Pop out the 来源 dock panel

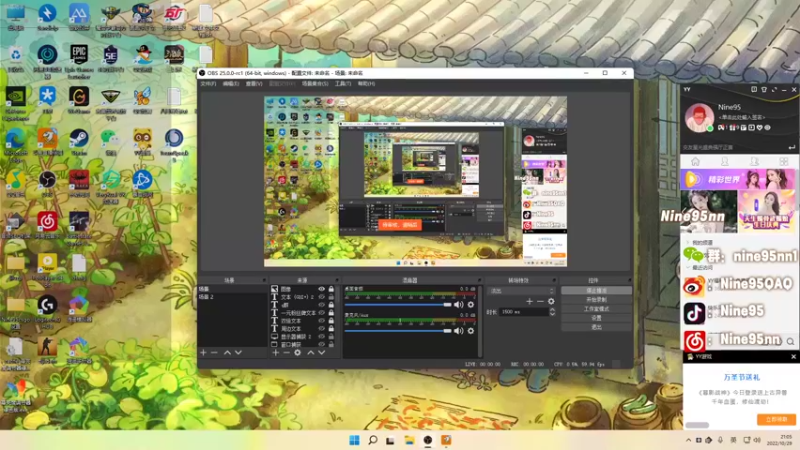tap(337, 280)
